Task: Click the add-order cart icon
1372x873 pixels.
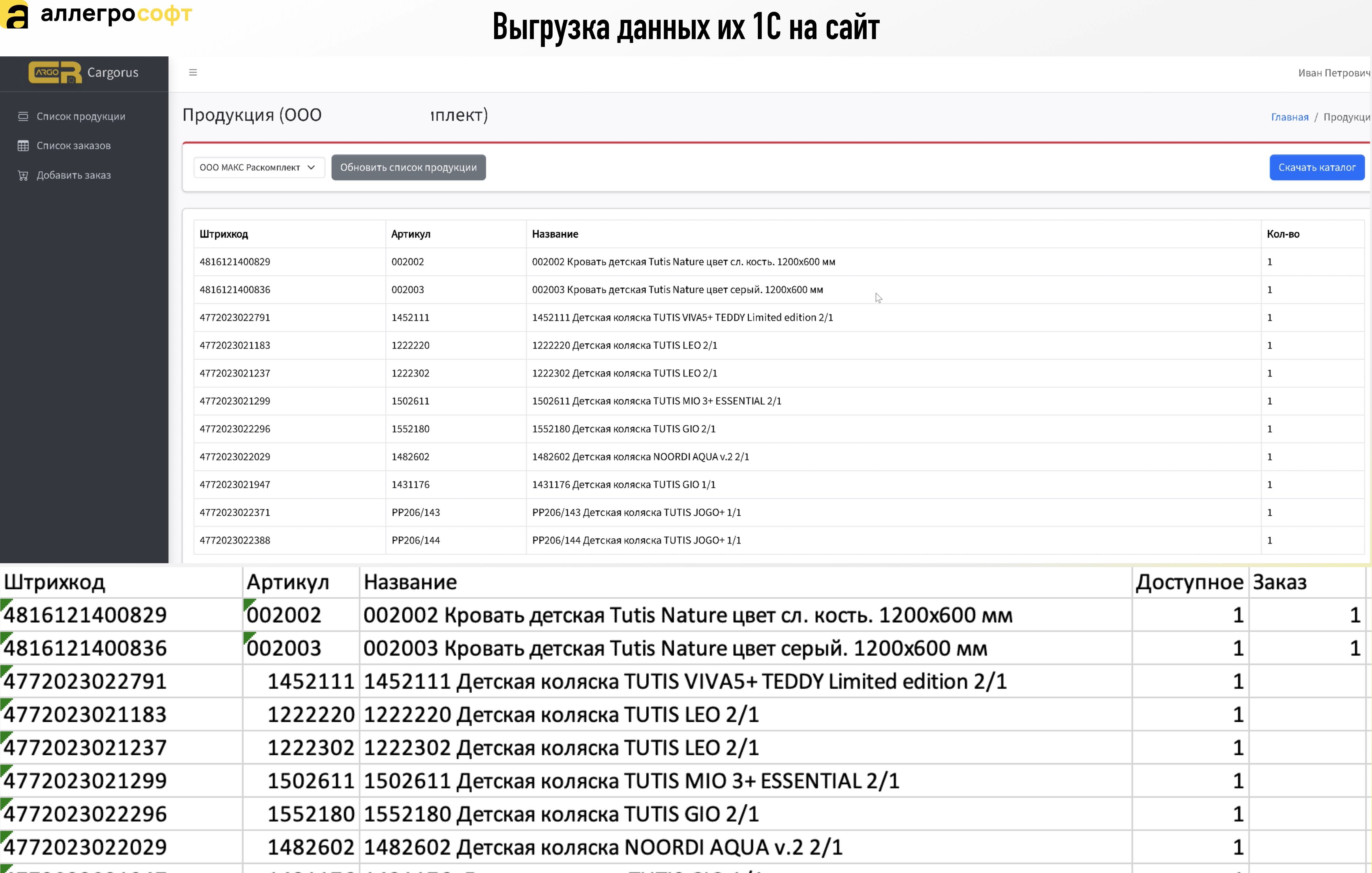Action: point(23,176)
